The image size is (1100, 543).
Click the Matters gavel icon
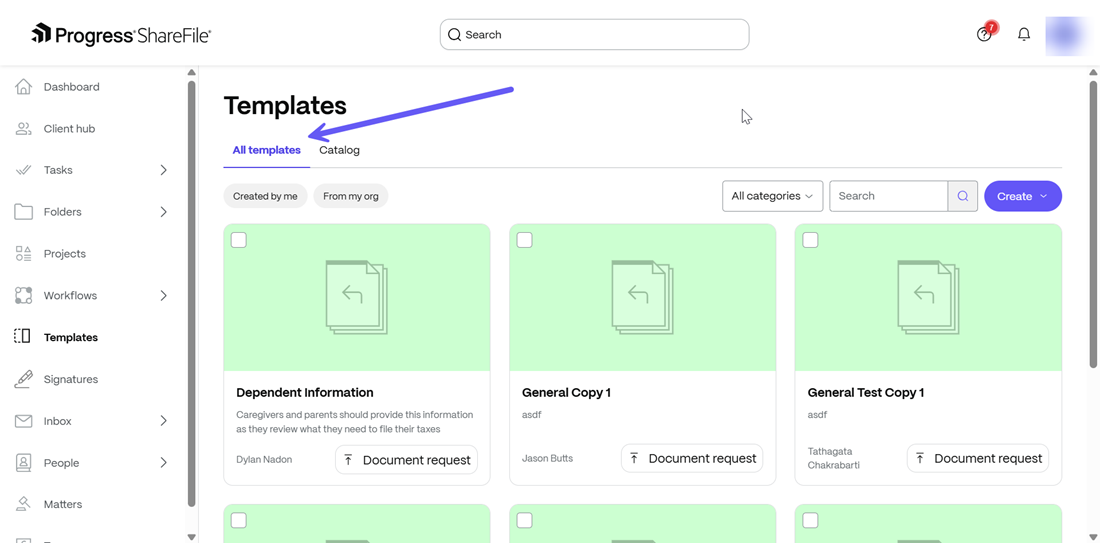click(x=24, y=504)
